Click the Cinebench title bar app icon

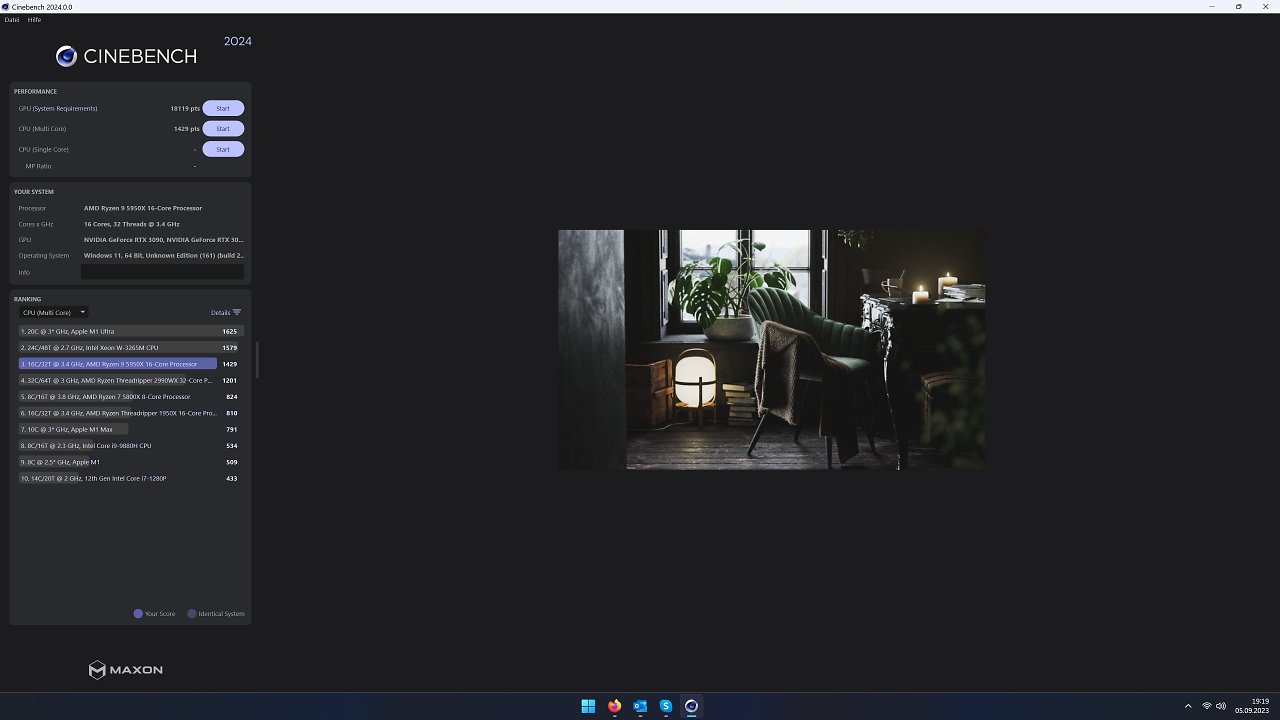coord(6,6)
